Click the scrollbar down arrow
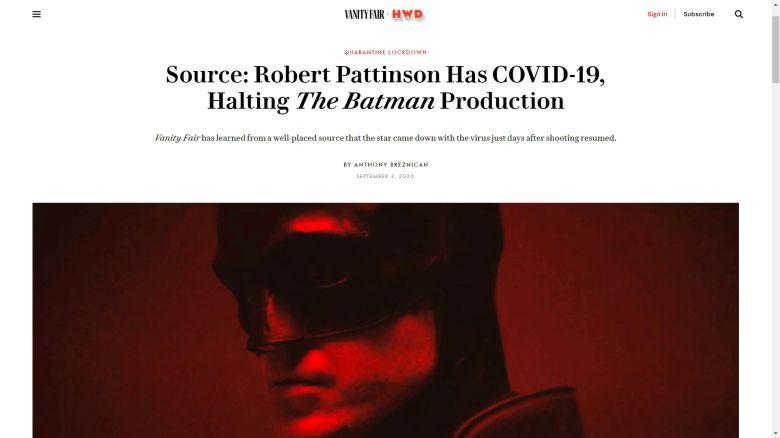The image size is (780, 438). coord(776,434)
